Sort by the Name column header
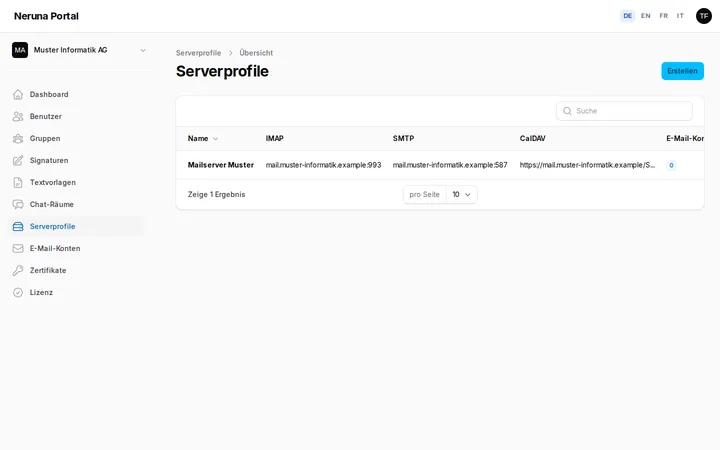The height and width of the screenshot is (450, 720). pos(202,139)
